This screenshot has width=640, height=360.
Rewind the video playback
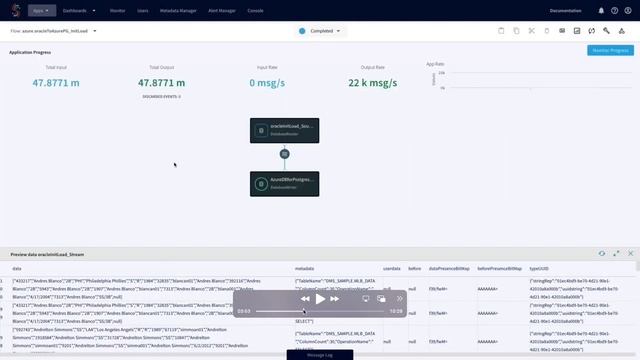coord(305,299)
